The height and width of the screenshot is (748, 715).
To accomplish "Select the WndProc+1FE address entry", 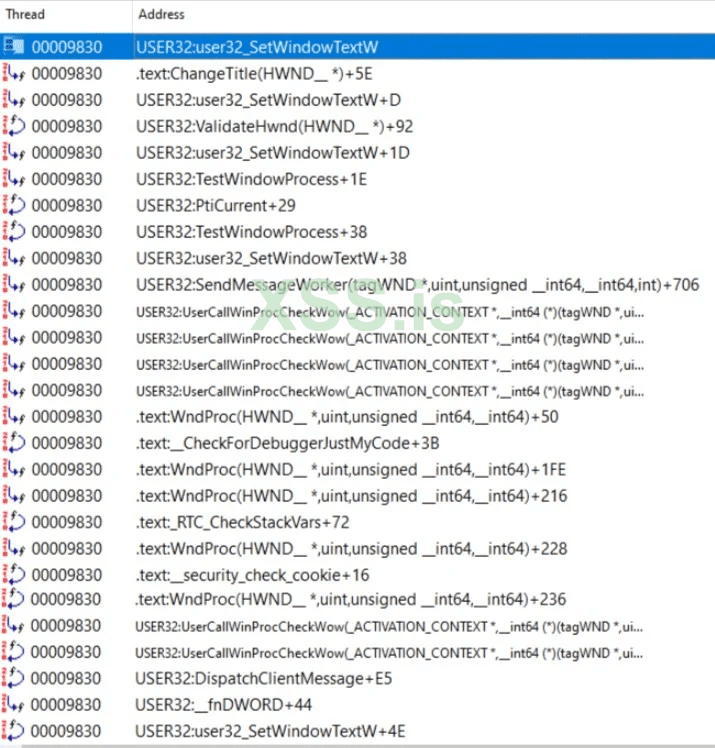I will pyautogui.click(x=351, y=469).
